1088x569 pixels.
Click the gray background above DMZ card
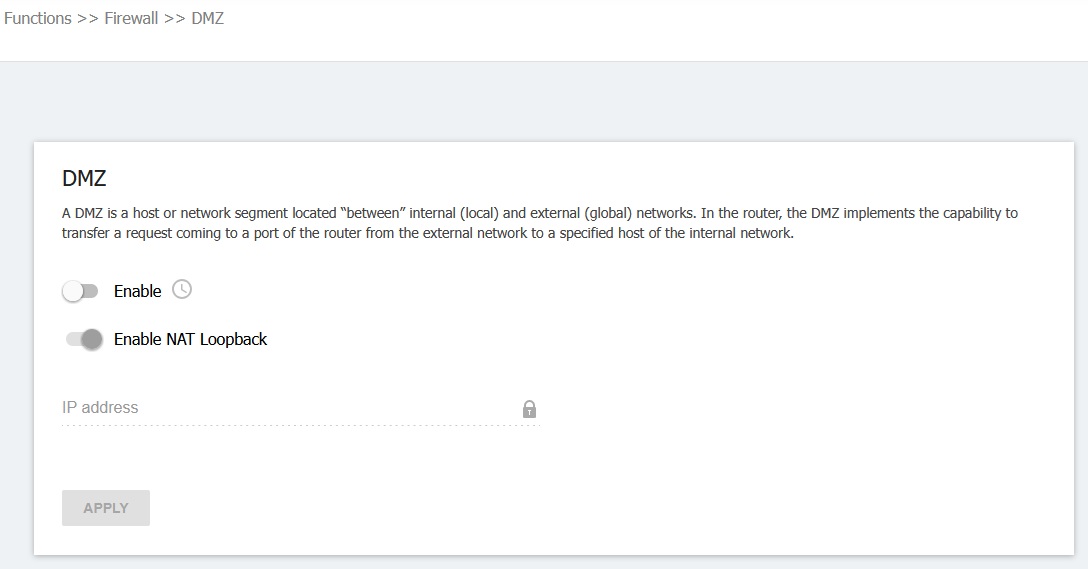click(544, 102)
